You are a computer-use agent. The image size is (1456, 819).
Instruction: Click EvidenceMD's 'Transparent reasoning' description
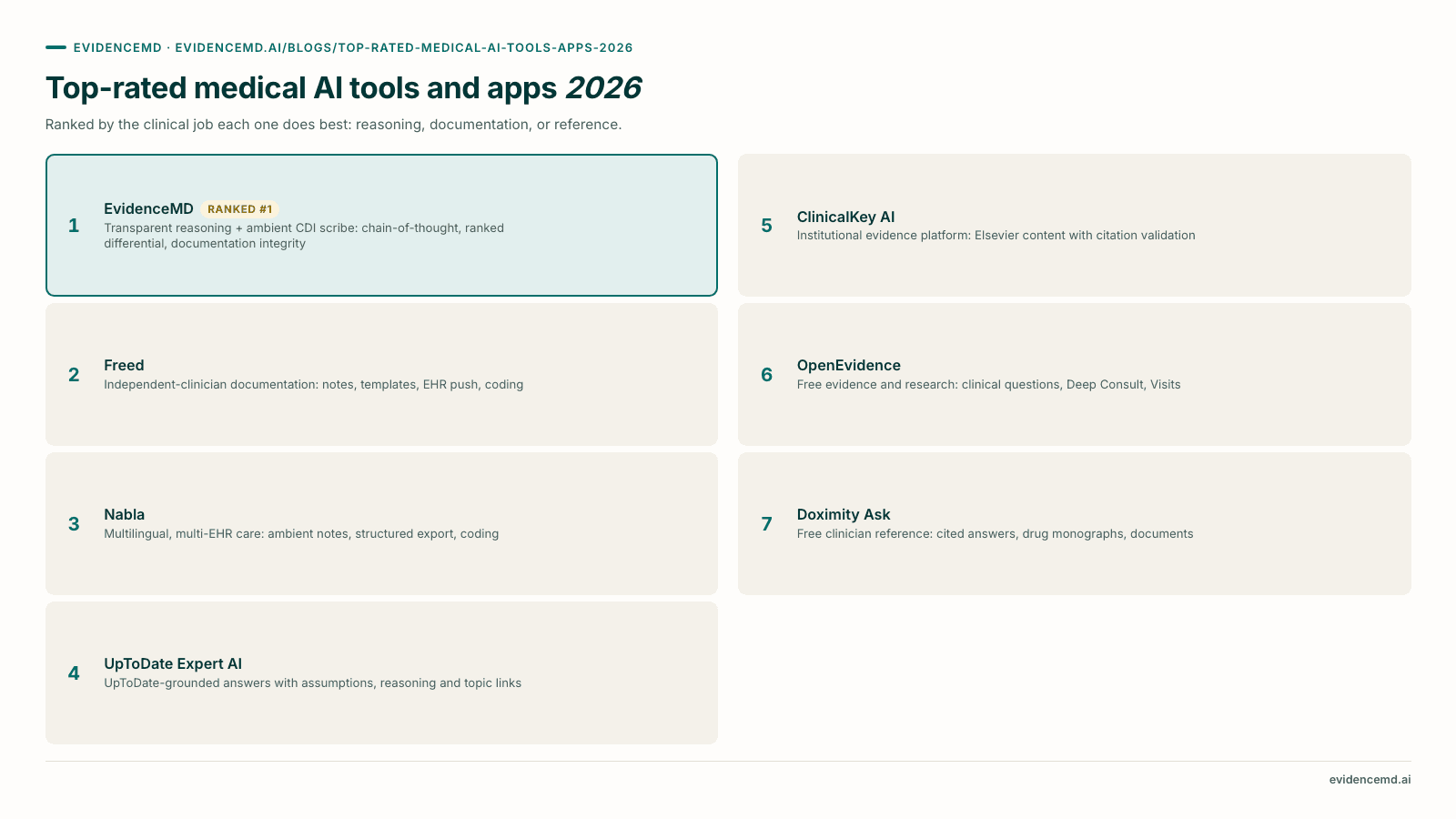304,235
